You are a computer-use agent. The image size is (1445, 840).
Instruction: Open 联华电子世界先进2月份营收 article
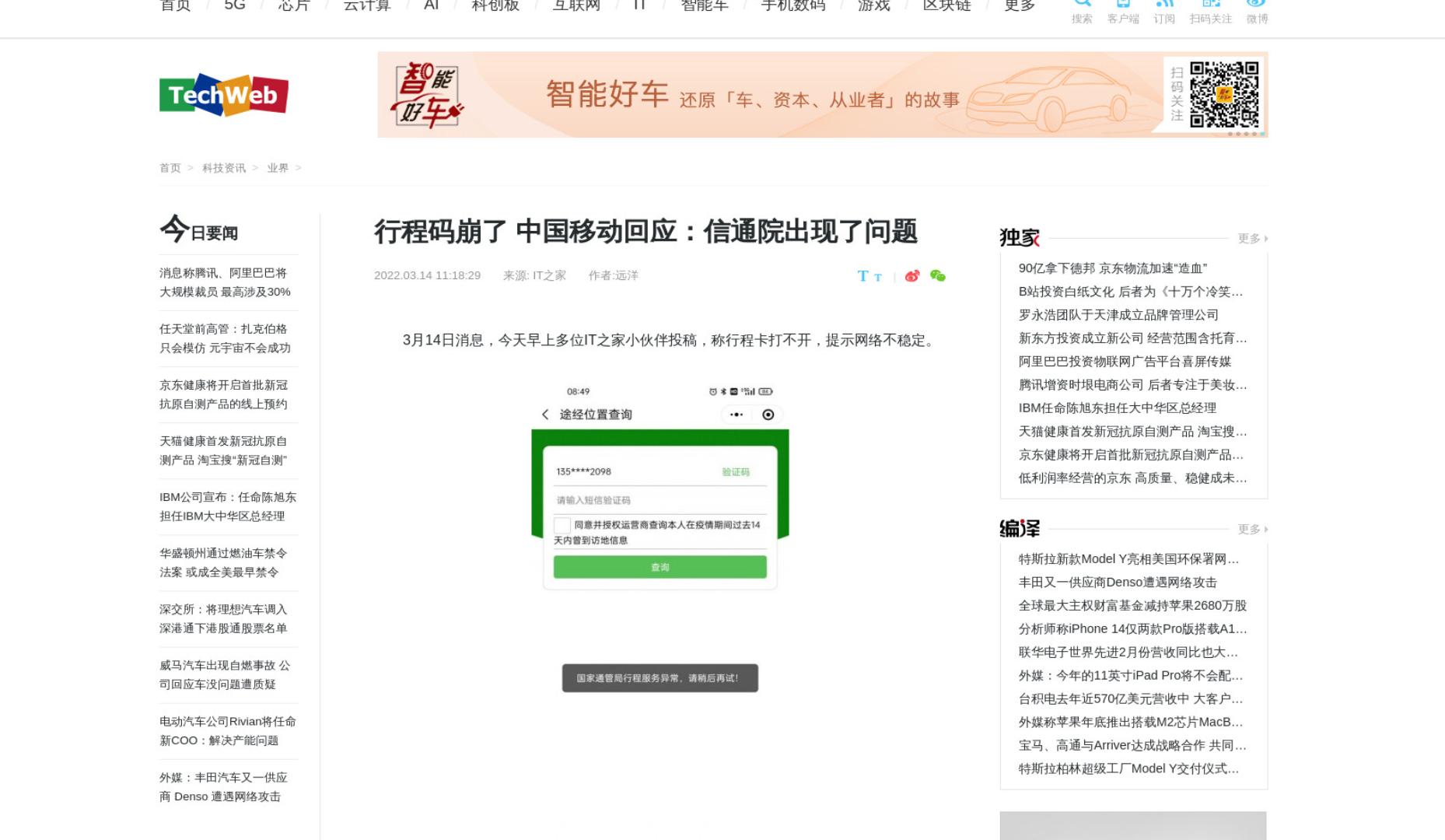1128,653
